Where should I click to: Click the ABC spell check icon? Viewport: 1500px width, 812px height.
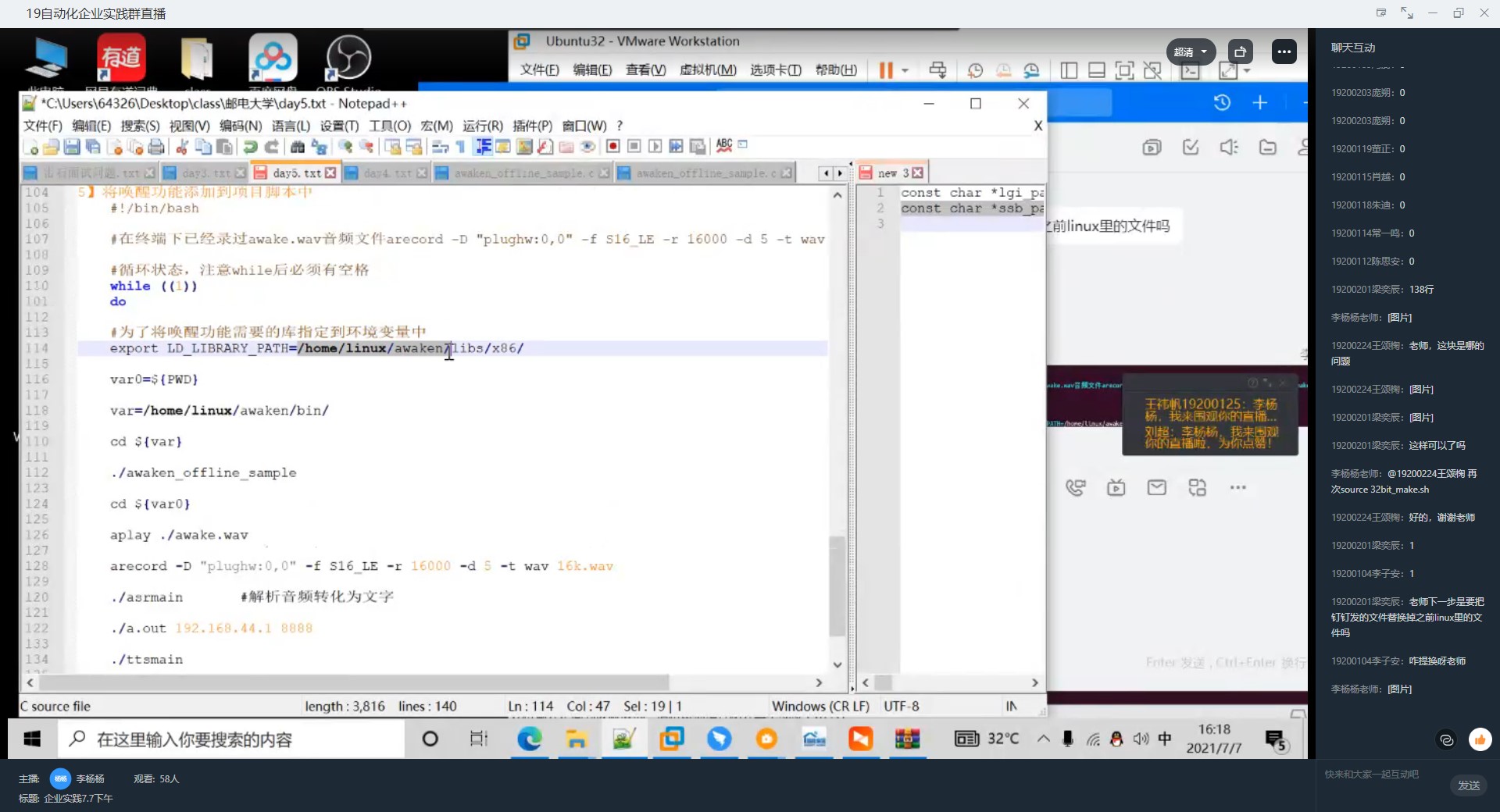pos(724,145)
